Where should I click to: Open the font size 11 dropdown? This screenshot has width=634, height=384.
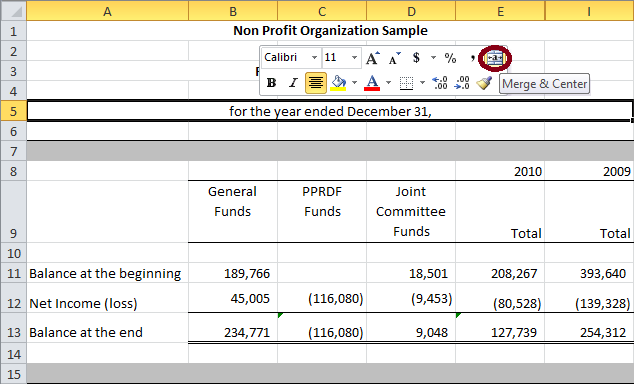click(354, 58)
